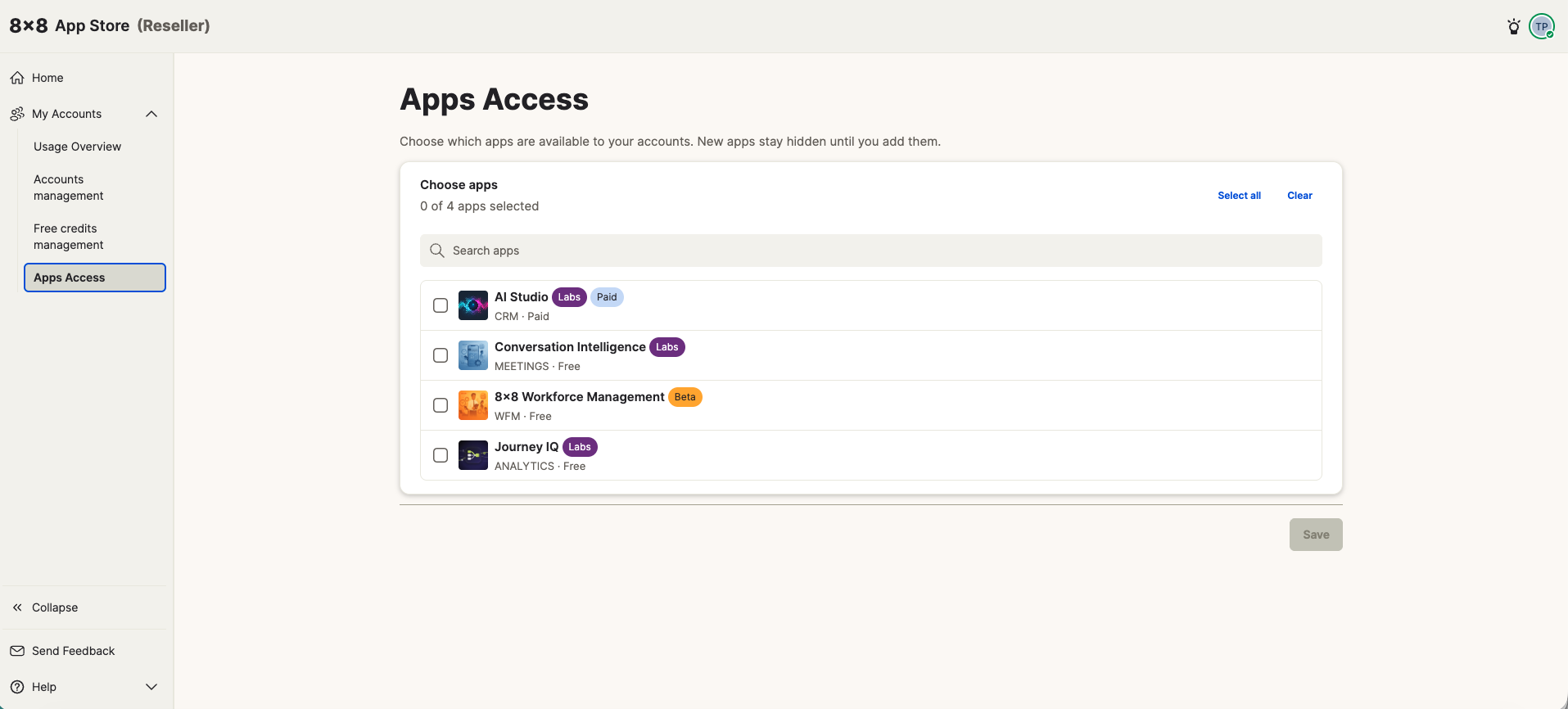Open Free credits management
The image size is (1568, 709).
(x=69, y=237)
